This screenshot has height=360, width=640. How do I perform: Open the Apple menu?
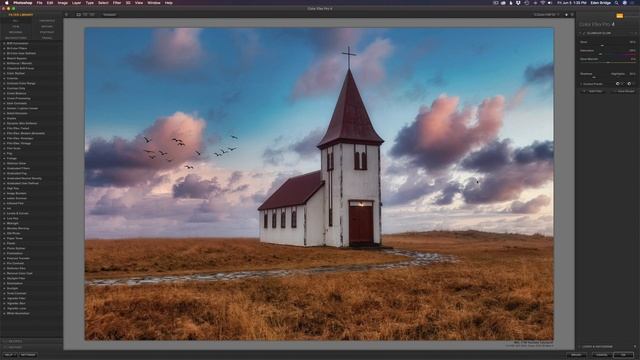6,3
